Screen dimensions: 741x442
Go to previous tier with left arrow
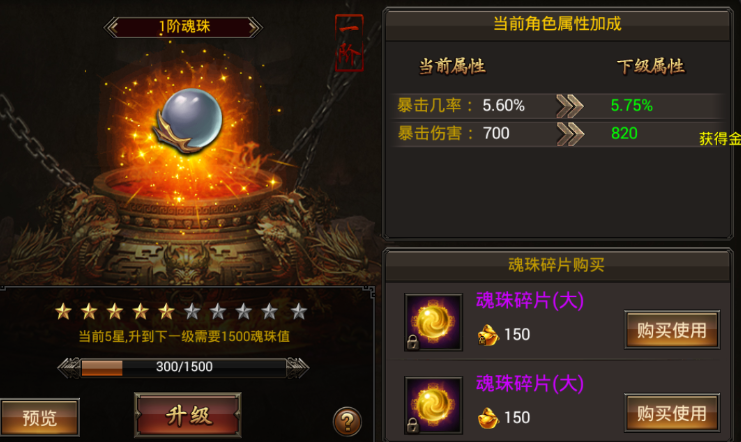(x=112, y=27)
